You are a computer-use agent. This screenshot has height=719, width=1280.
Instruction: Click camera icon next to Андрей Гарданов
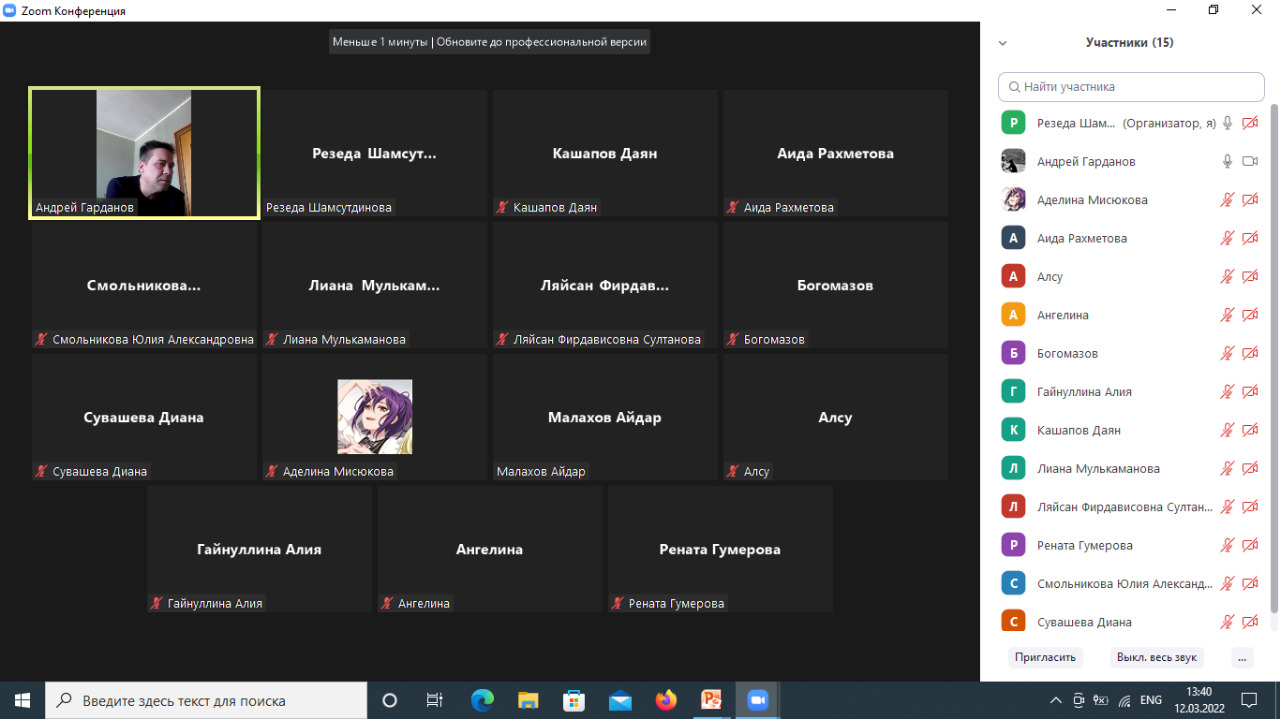coord(1249,161)
